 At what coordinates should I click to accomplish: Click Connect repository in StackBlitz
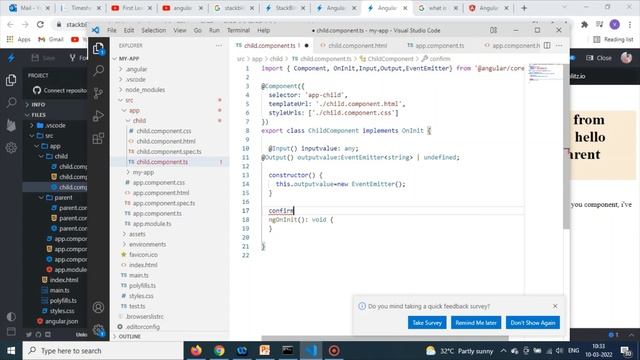(60, 90)
